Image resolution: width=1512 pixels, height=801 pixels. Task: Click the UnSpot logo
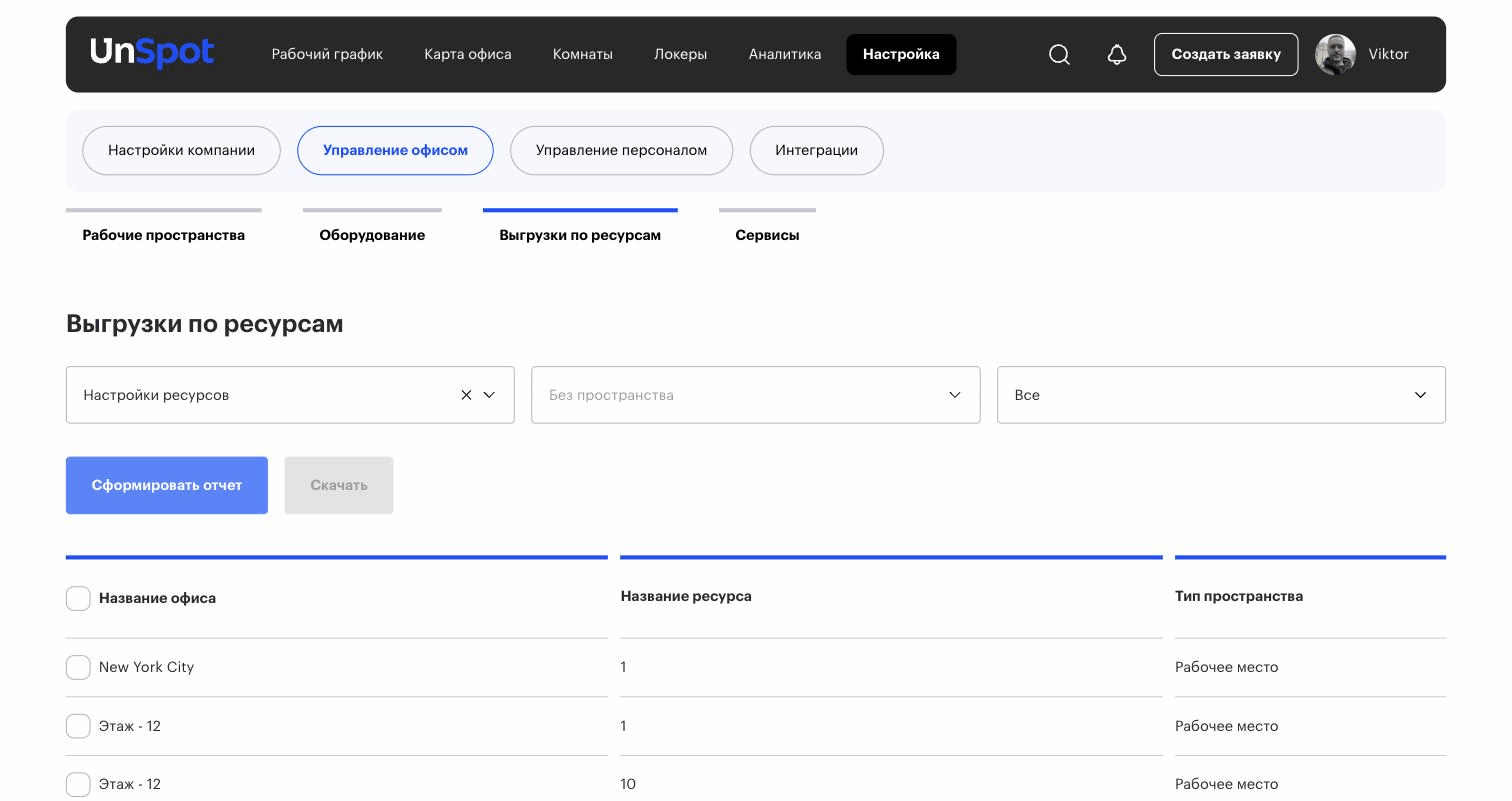[x=152, y=53]
